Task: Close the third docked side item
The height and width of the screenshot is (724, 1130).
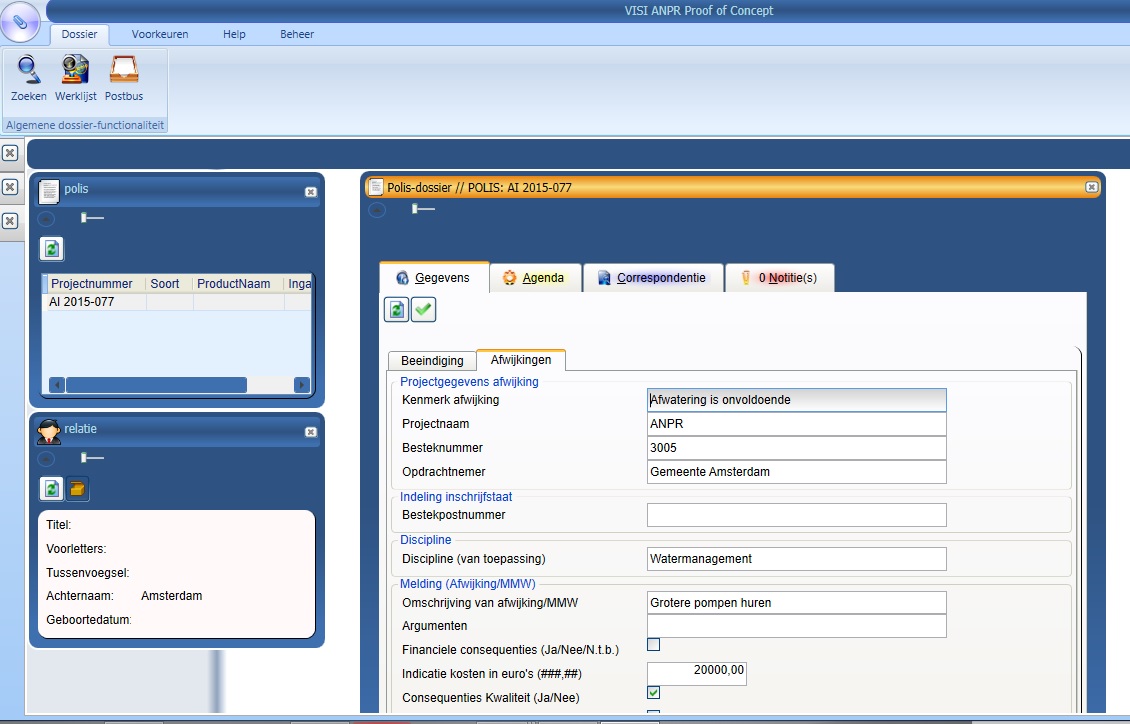Action: tap(10, 220)
